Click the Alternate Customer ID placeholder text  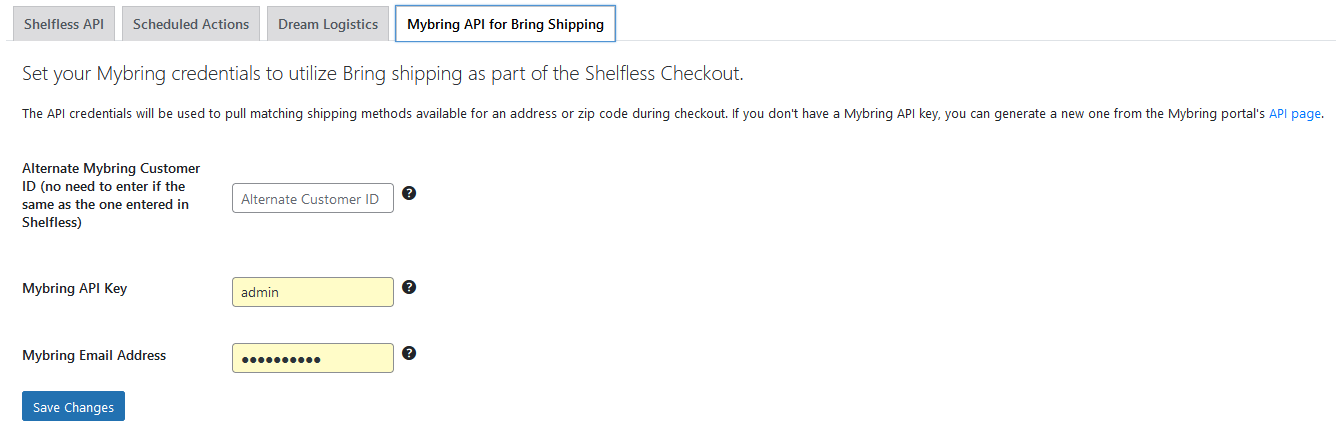(x=310, y=199)
